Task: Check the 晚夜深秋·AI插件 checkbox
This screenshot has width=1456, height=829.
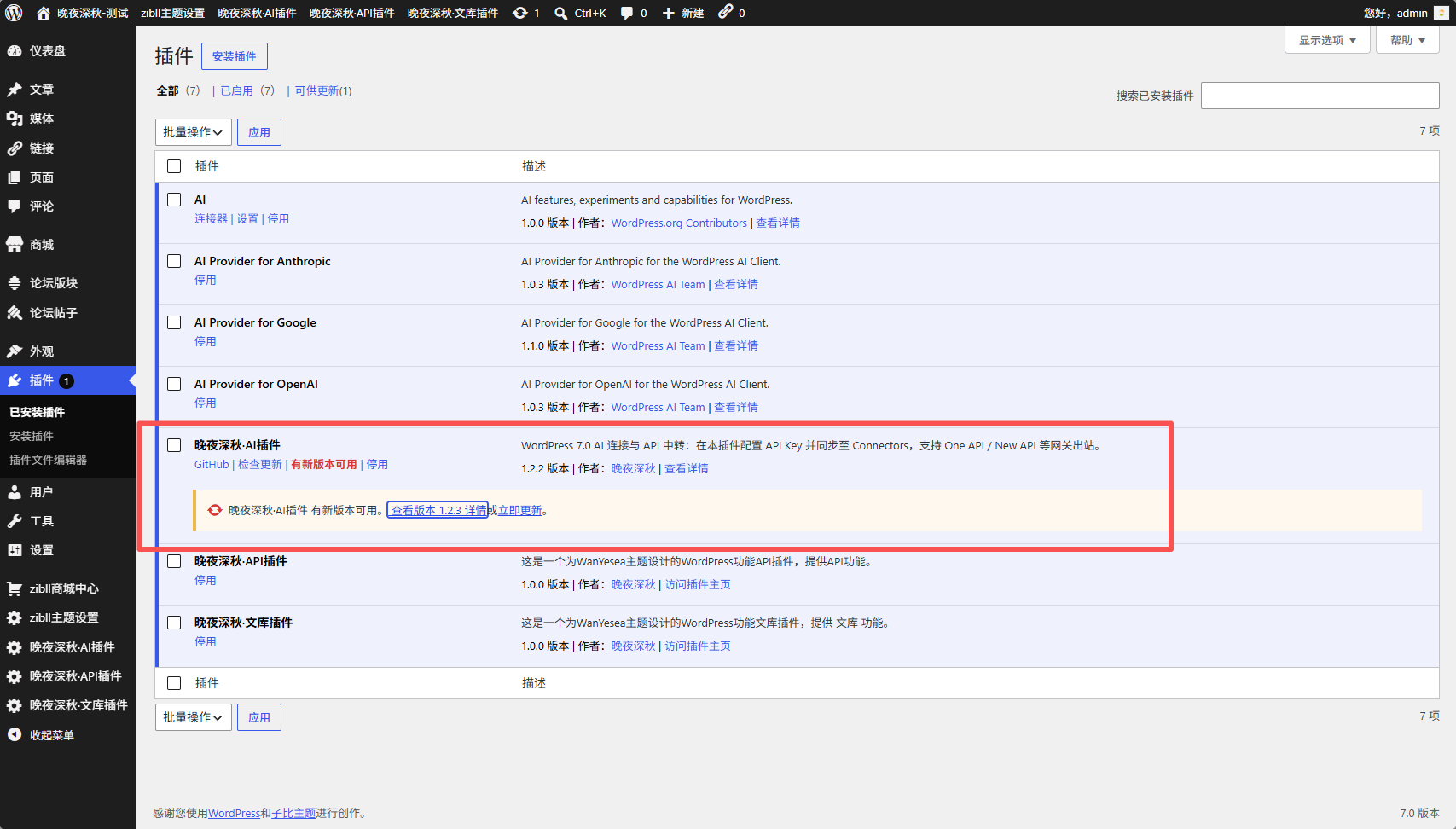Action: 174,445
